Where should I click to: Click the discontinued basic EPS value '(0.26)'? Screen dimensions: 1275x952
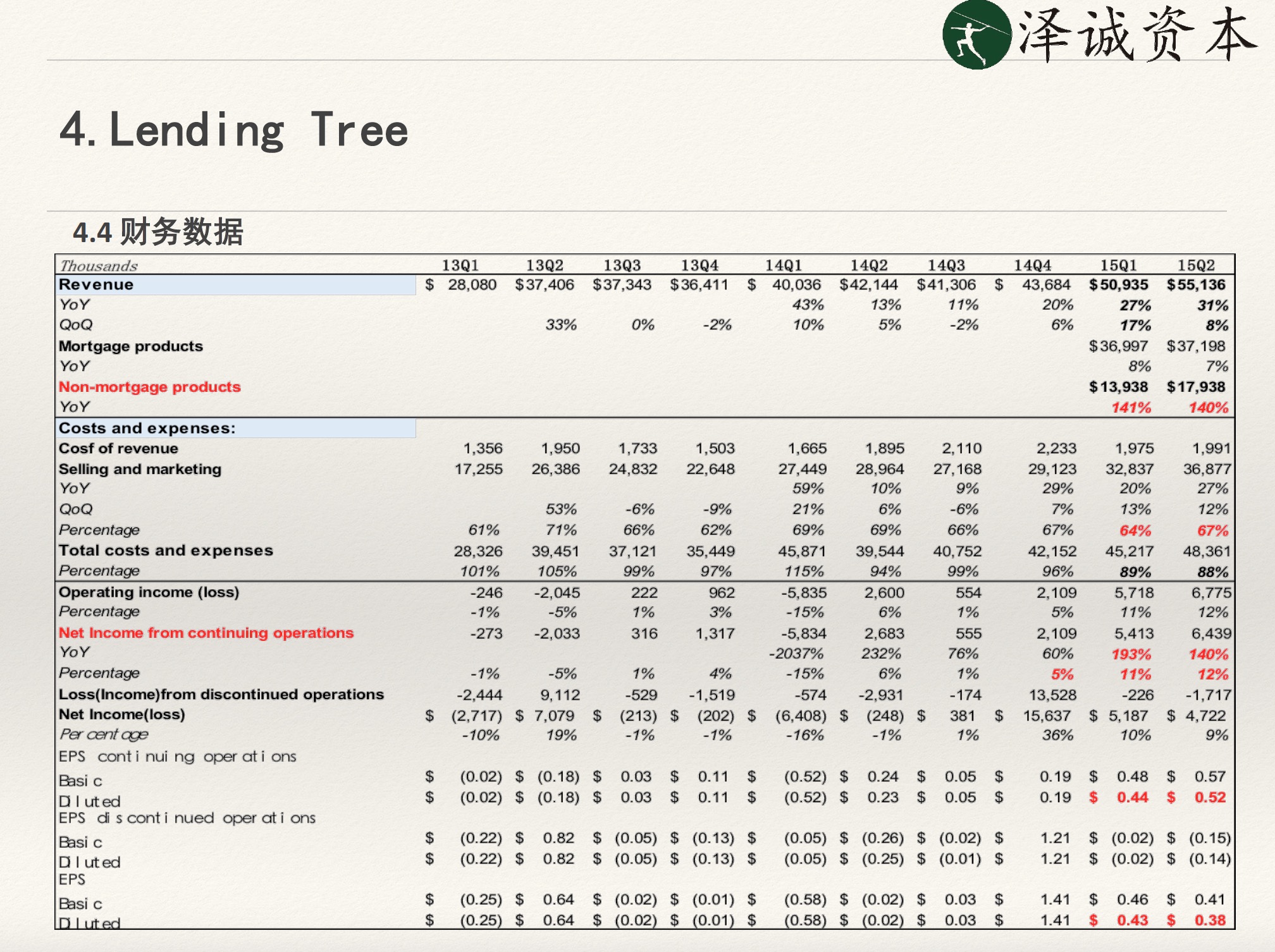pos(883,838)
